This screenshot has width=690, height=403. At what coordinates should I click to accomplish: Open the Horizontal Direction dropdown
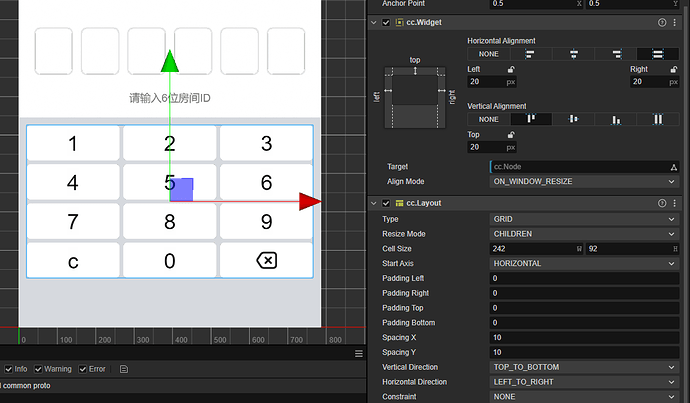584,382
